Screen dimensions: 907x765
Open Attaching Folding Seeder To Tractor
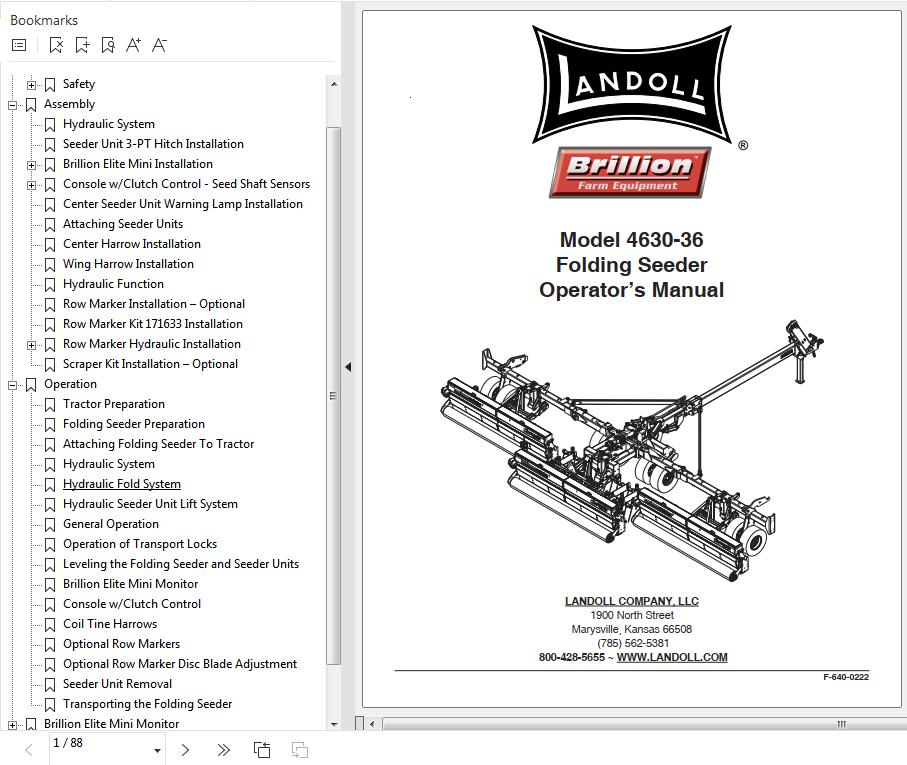click(x=158, y=444)
